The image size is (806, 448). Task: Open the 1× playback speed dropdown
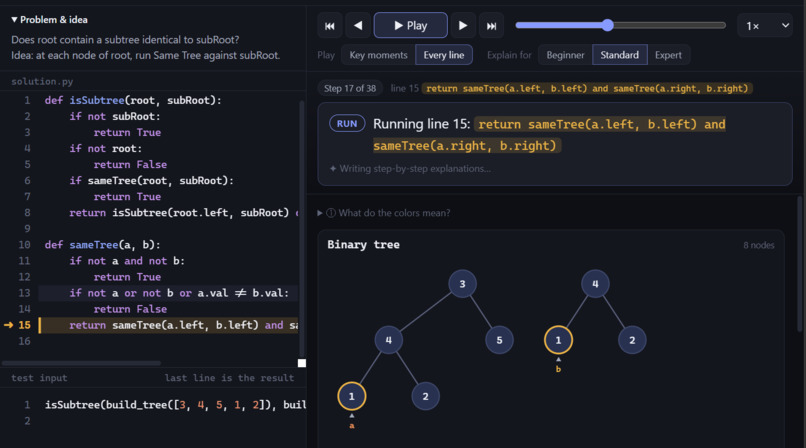pyautogui.click(x=766, y=26)
